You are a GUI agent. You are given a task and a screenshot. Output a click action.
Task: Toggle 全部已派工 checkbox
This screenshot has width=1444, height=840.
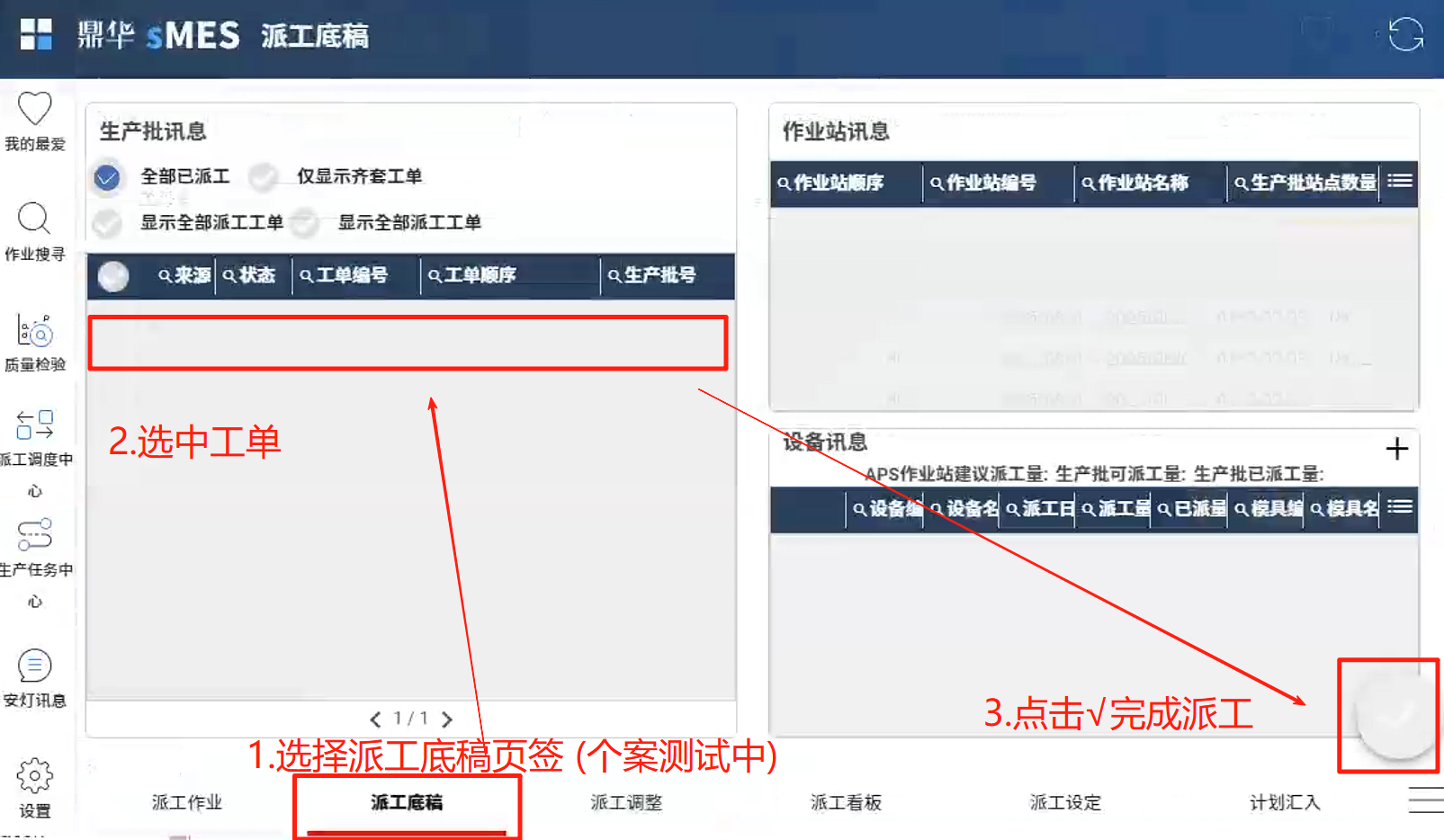(x=107, y=177)
